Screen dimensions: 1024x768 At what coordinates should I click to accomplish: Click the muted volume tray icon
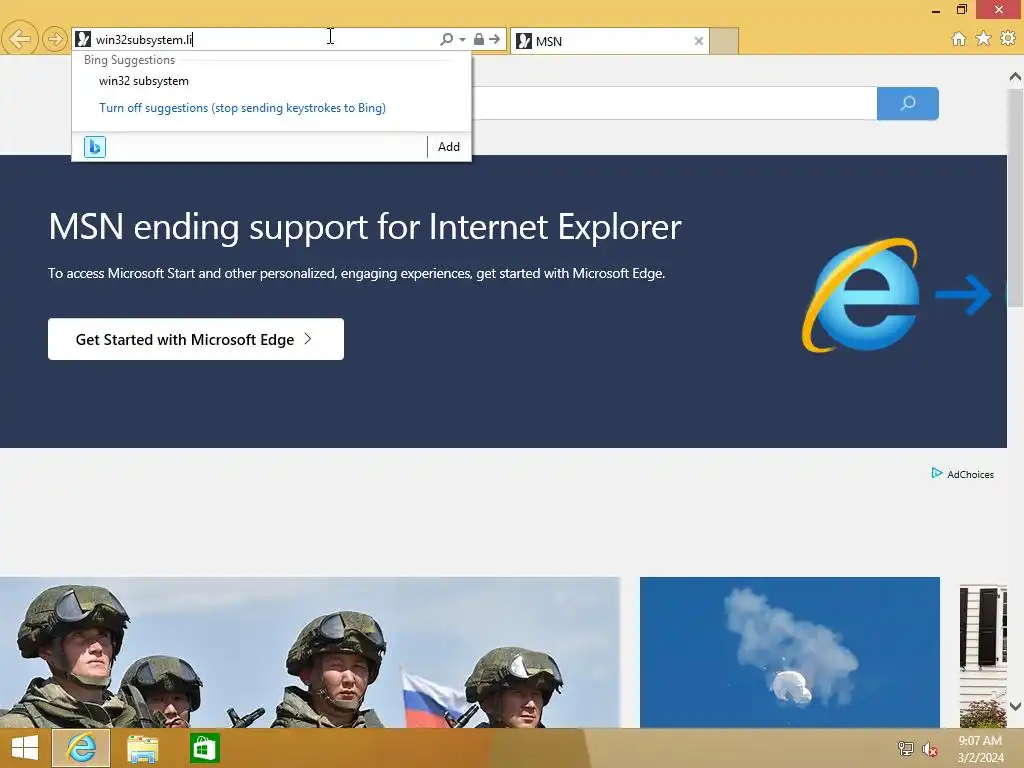point(929,749)
